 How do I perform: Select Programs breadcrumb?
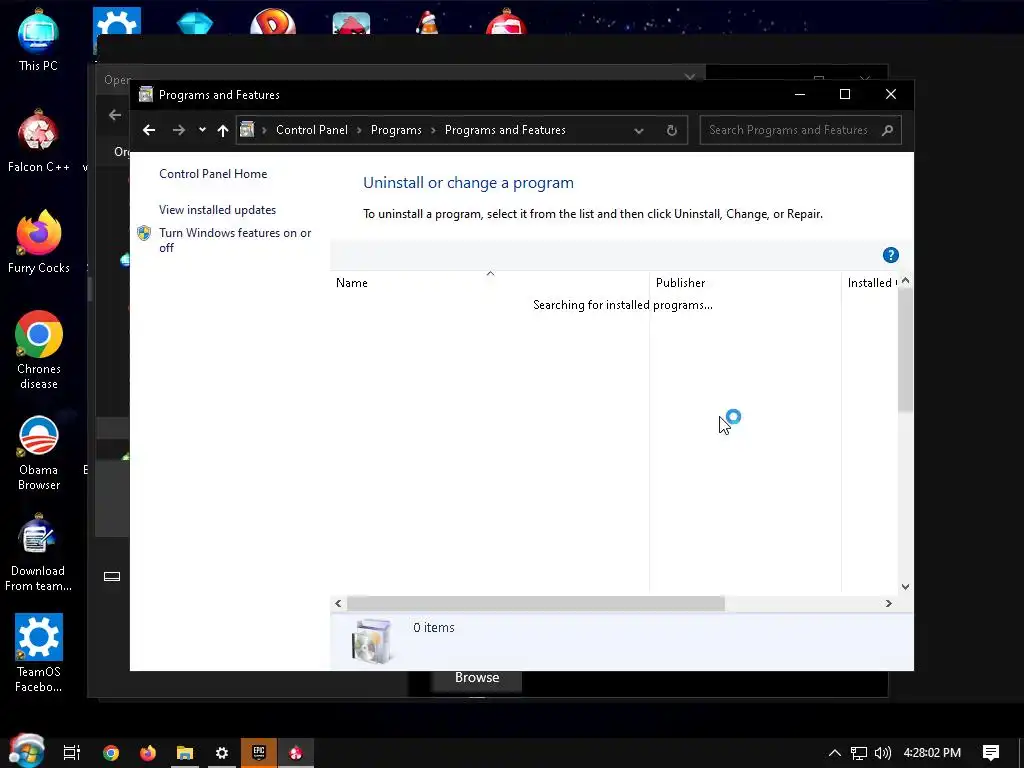pos(396,130)
